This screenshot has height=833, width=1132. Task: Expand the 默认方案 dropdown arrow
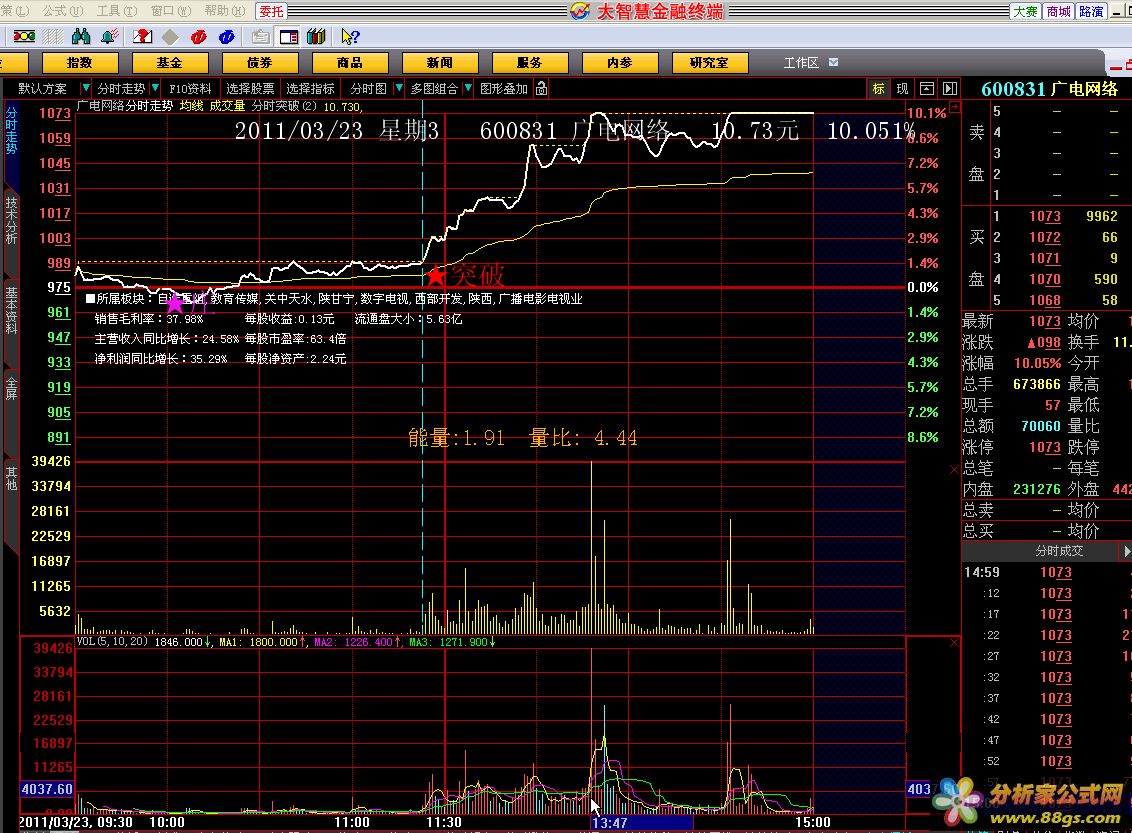(x=85, y=88)
